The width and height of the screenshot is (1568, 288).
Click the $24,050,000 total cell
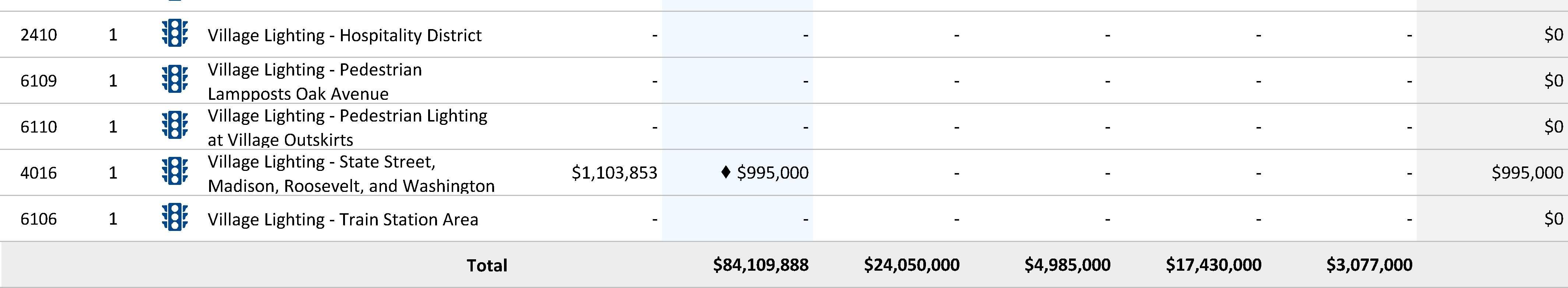(x=912, y=265)
